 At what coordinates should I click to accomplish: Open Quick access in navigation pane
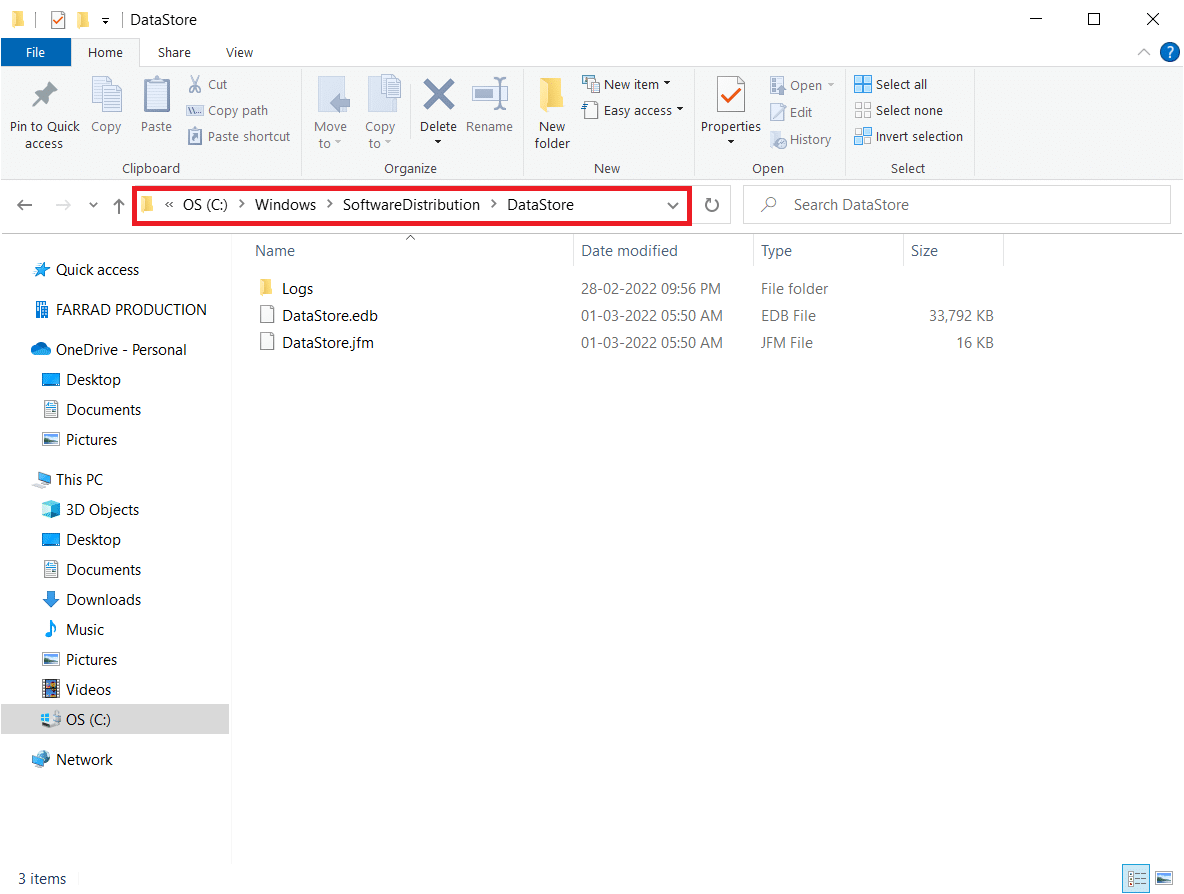97,270
